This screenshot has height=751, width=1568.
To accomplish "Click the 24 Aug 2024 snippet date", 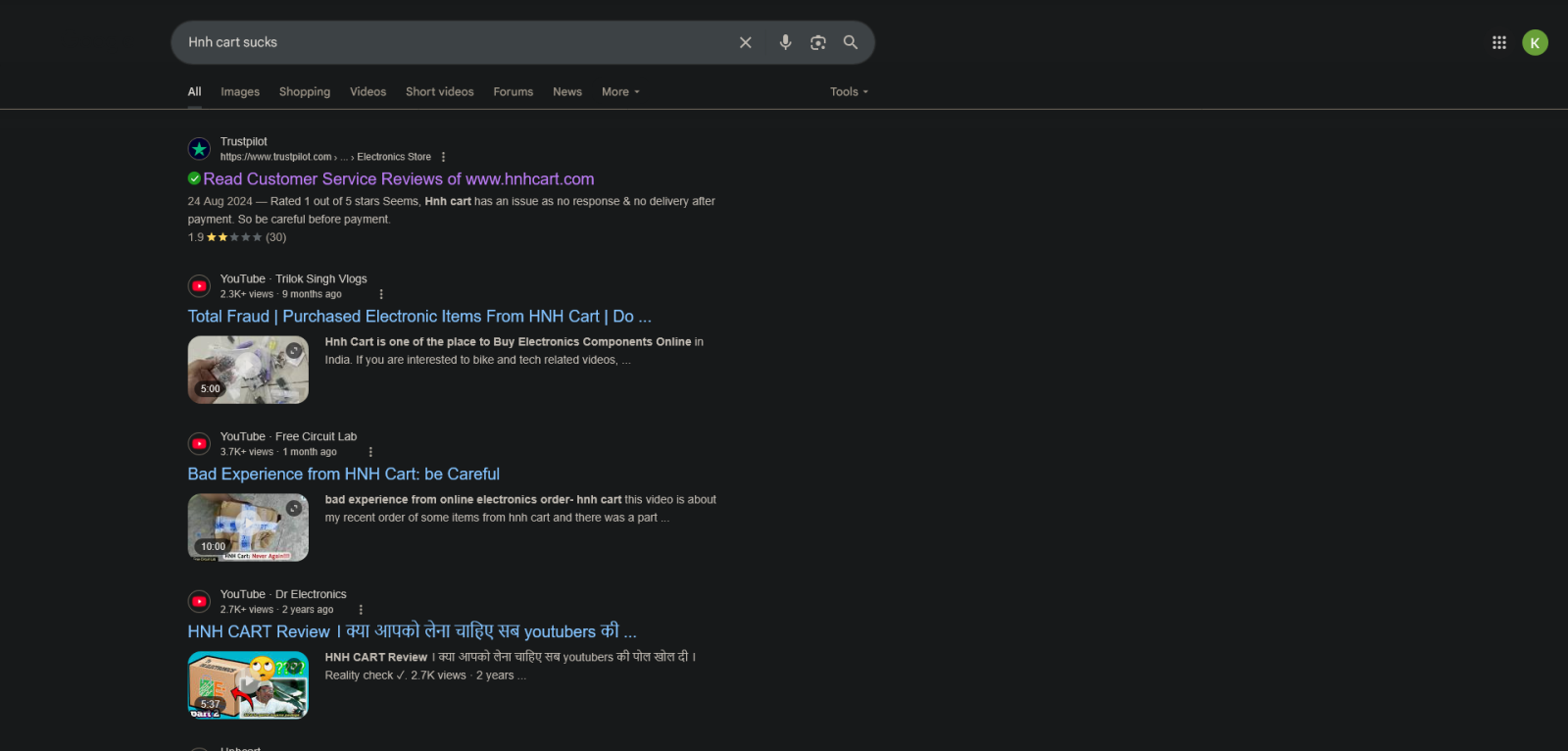I will click(220, 201).
